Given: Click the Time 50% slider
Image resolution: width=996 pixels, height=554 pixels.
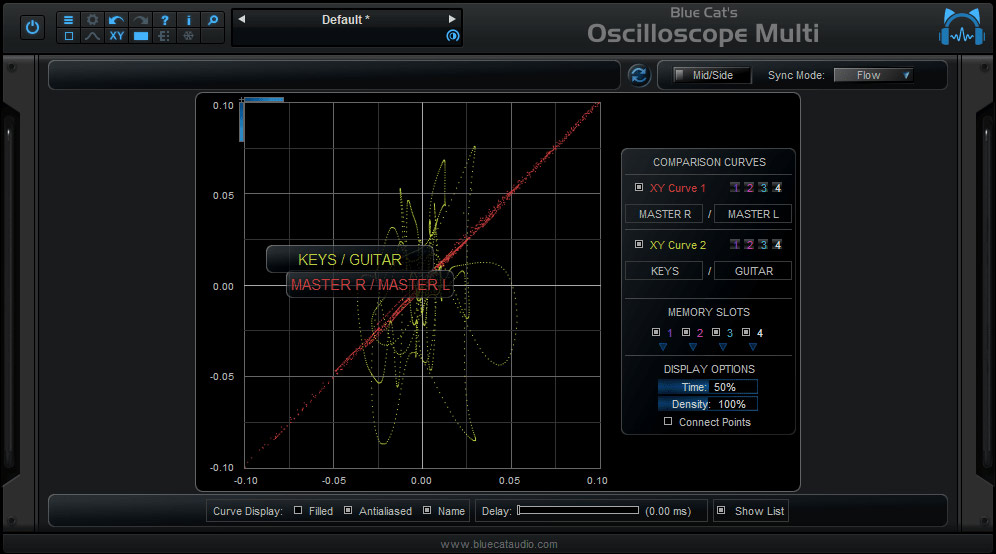Looking at the screenshot, I should (x=708, y=387).
